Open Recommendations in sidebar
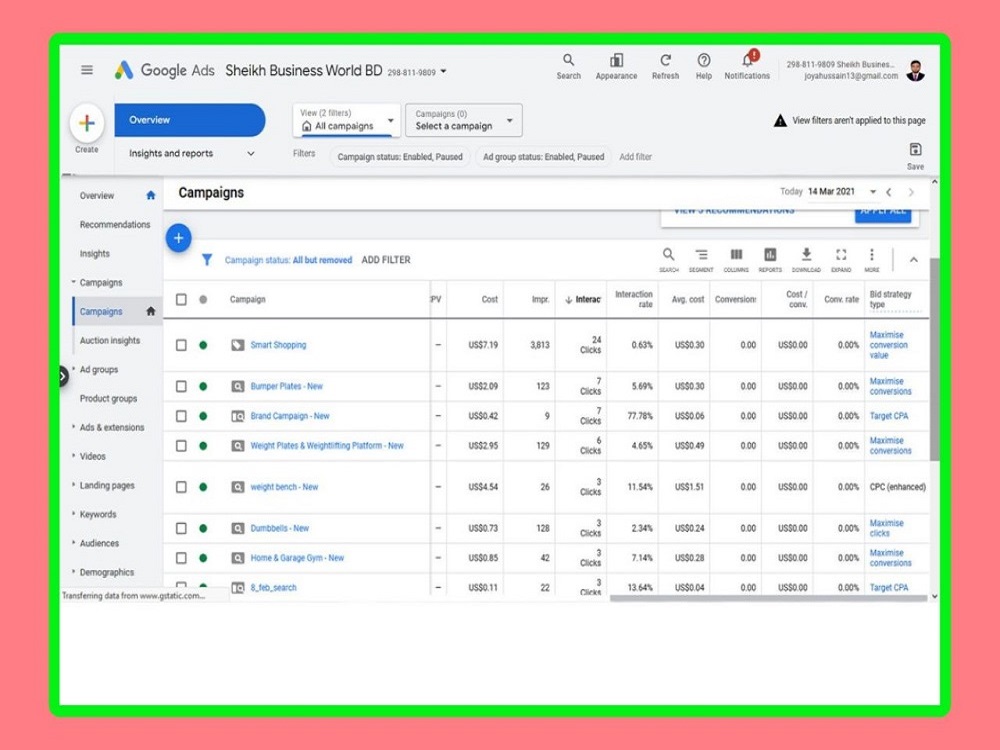 coord(115,224)
